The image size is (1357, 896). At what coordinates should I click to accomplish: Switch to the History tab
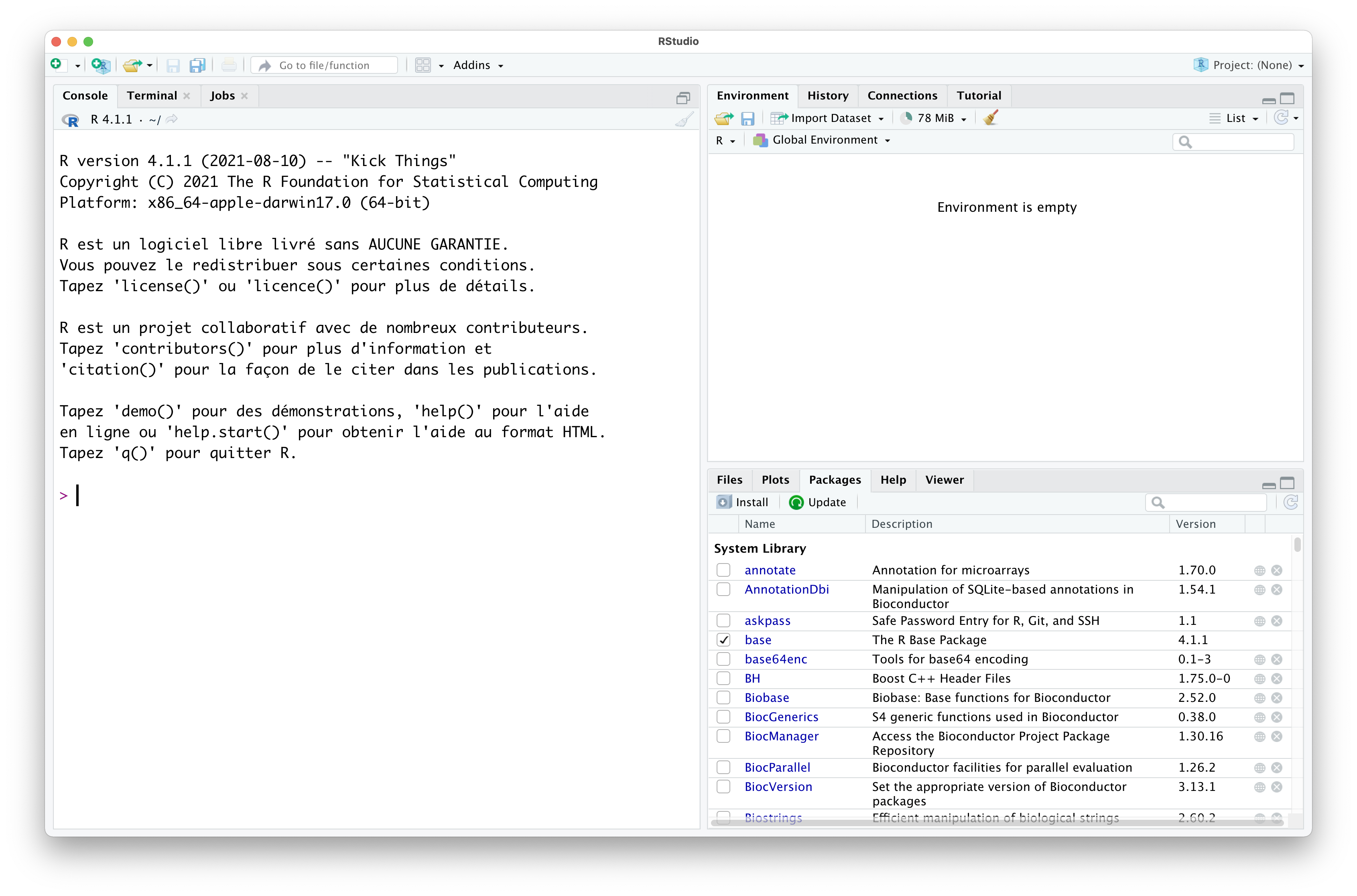pos(827,95)
